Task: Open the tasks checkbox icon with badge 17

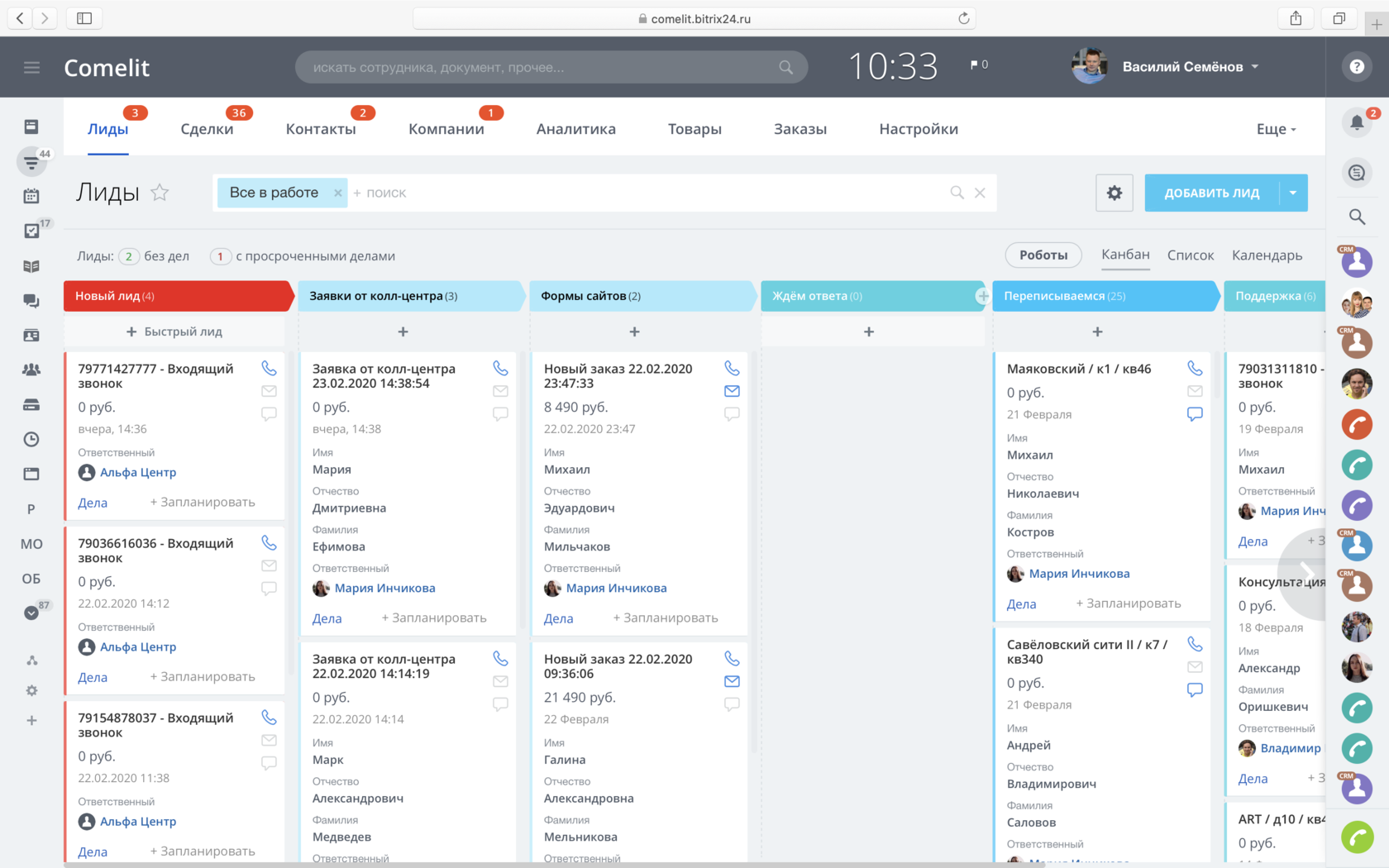Action: click(x=31, y=231)
